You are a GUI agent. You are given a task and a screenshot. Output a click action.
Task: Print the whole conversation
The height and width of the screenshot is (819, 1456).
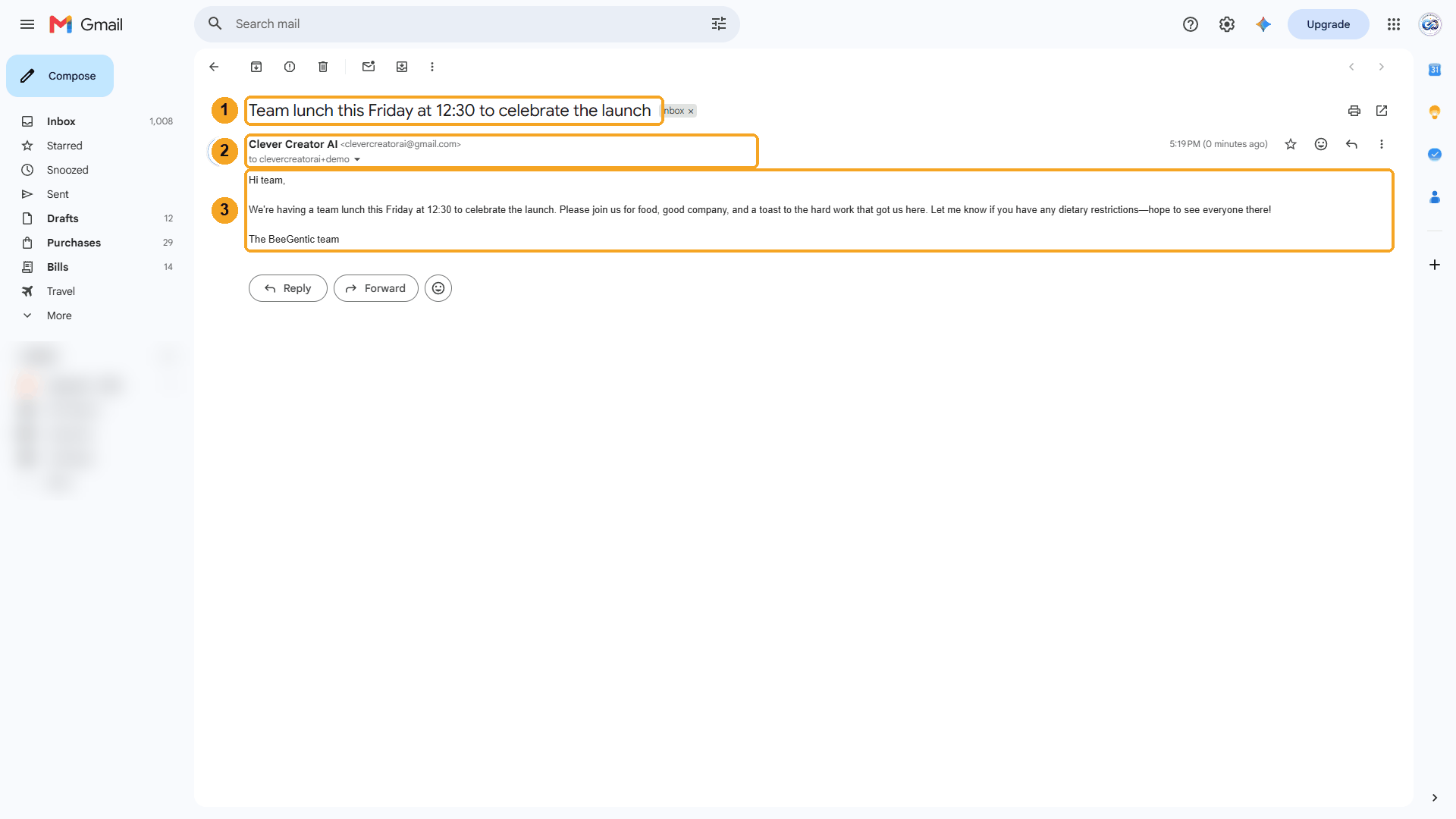(x=1354, y=111)
